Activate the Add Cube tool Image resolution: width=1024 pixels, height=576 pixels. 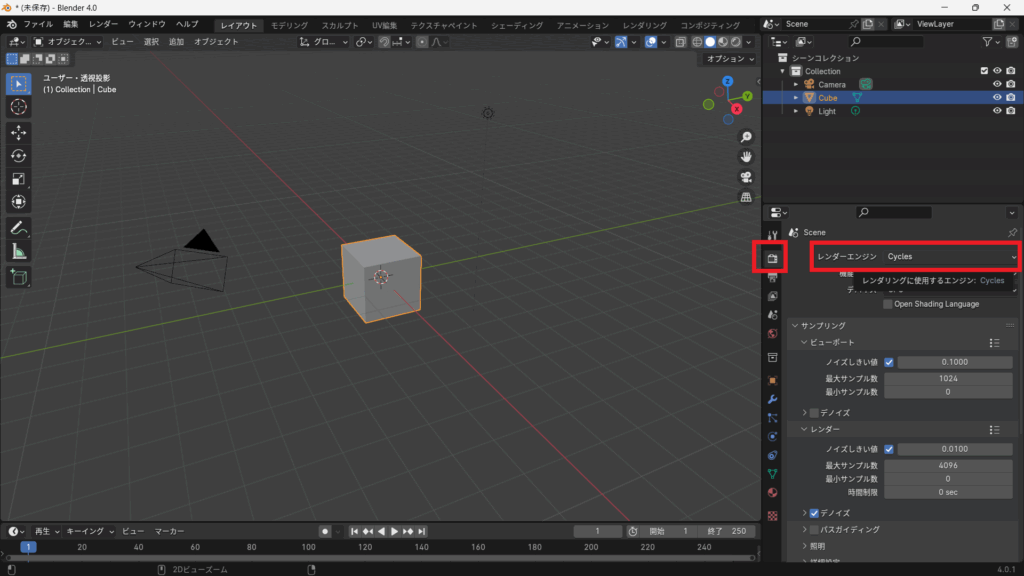coord(18,276)
